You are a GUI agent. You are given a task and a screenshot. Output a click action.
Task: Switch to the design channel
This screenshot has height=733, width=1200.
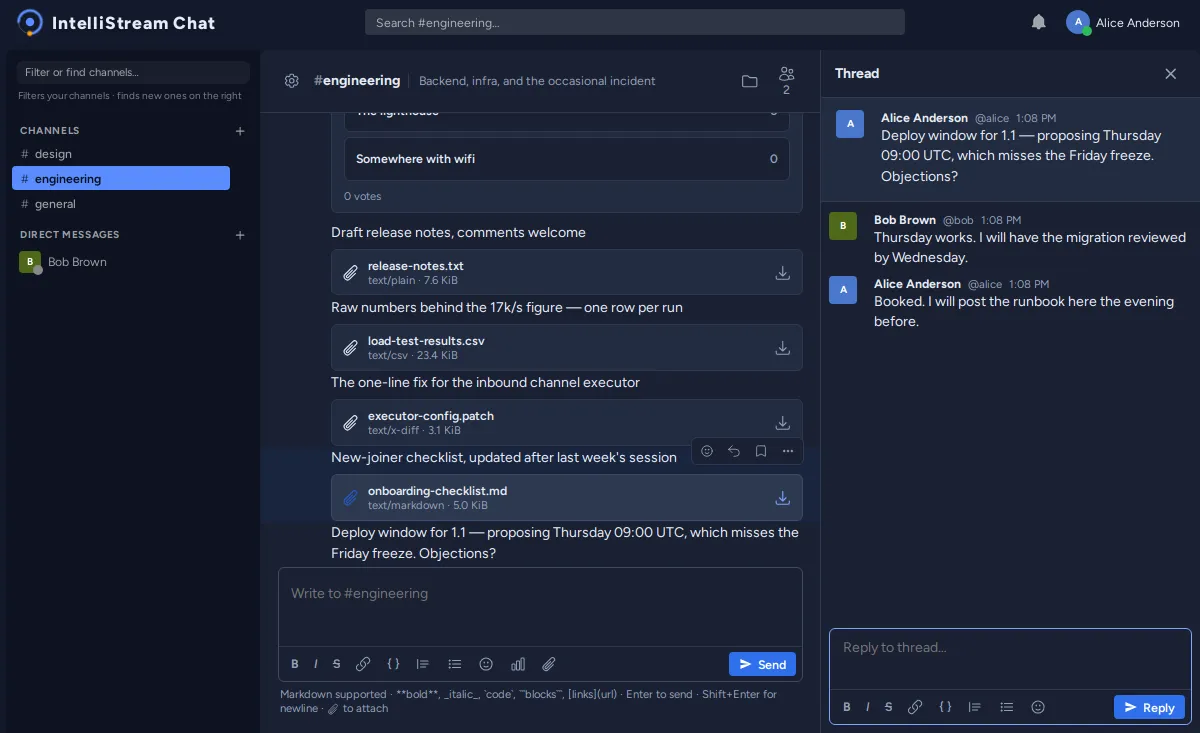tap(121, 154)
